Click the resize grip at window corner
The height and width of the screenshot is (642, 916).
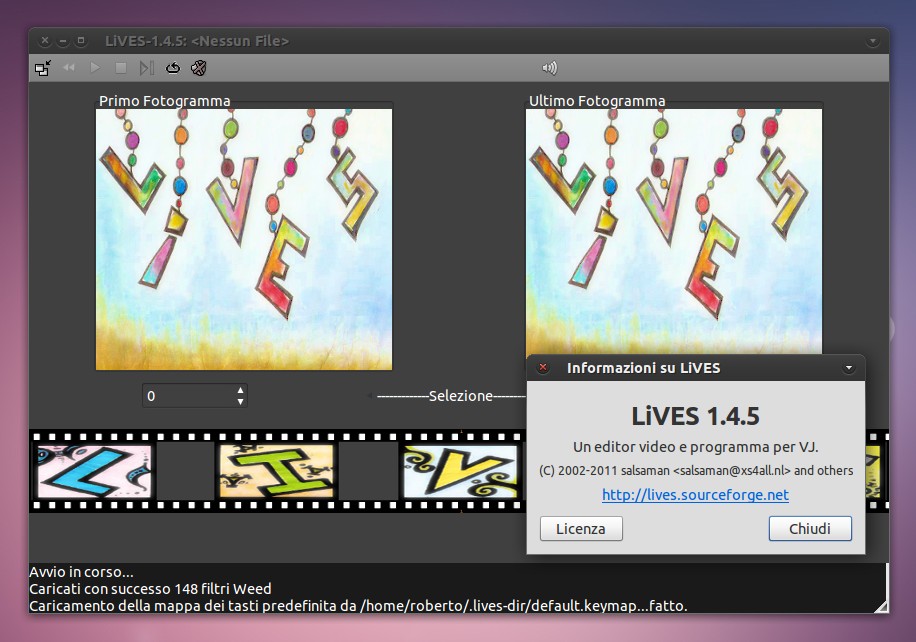pos(881,606)
